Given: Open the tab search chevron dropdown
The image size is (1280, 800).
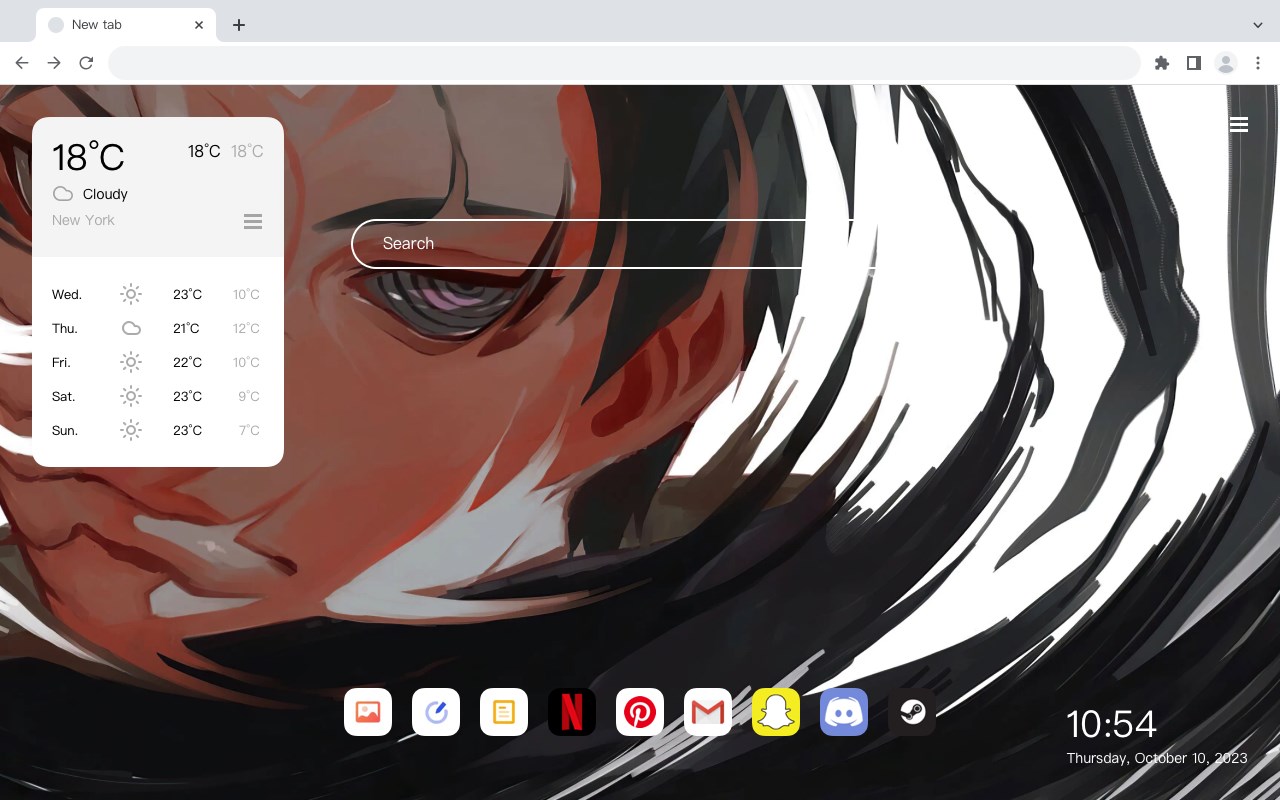Looking at the screenshot, I should (1258, 25).
